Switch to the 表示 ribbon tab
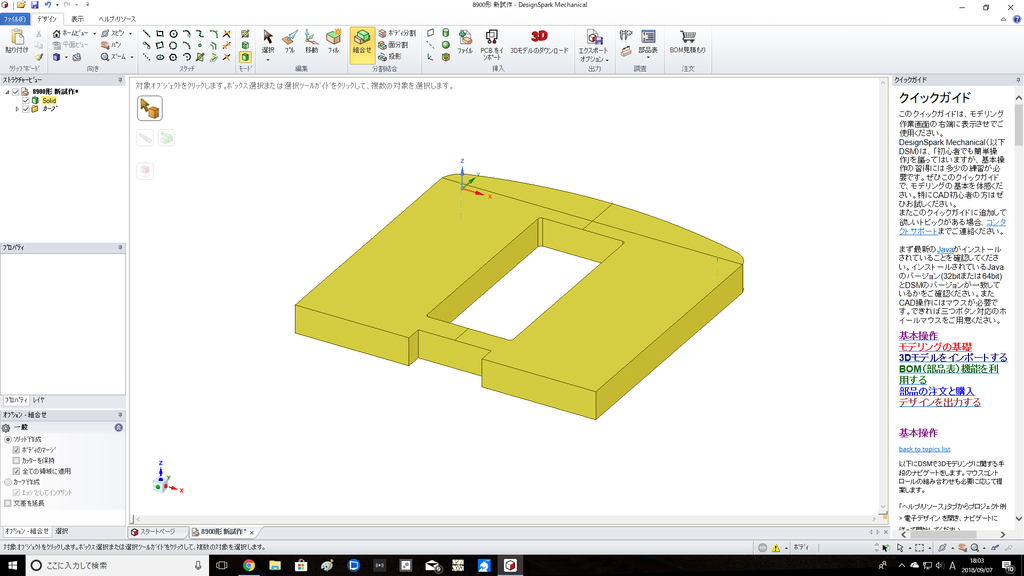 click(77, 19)
